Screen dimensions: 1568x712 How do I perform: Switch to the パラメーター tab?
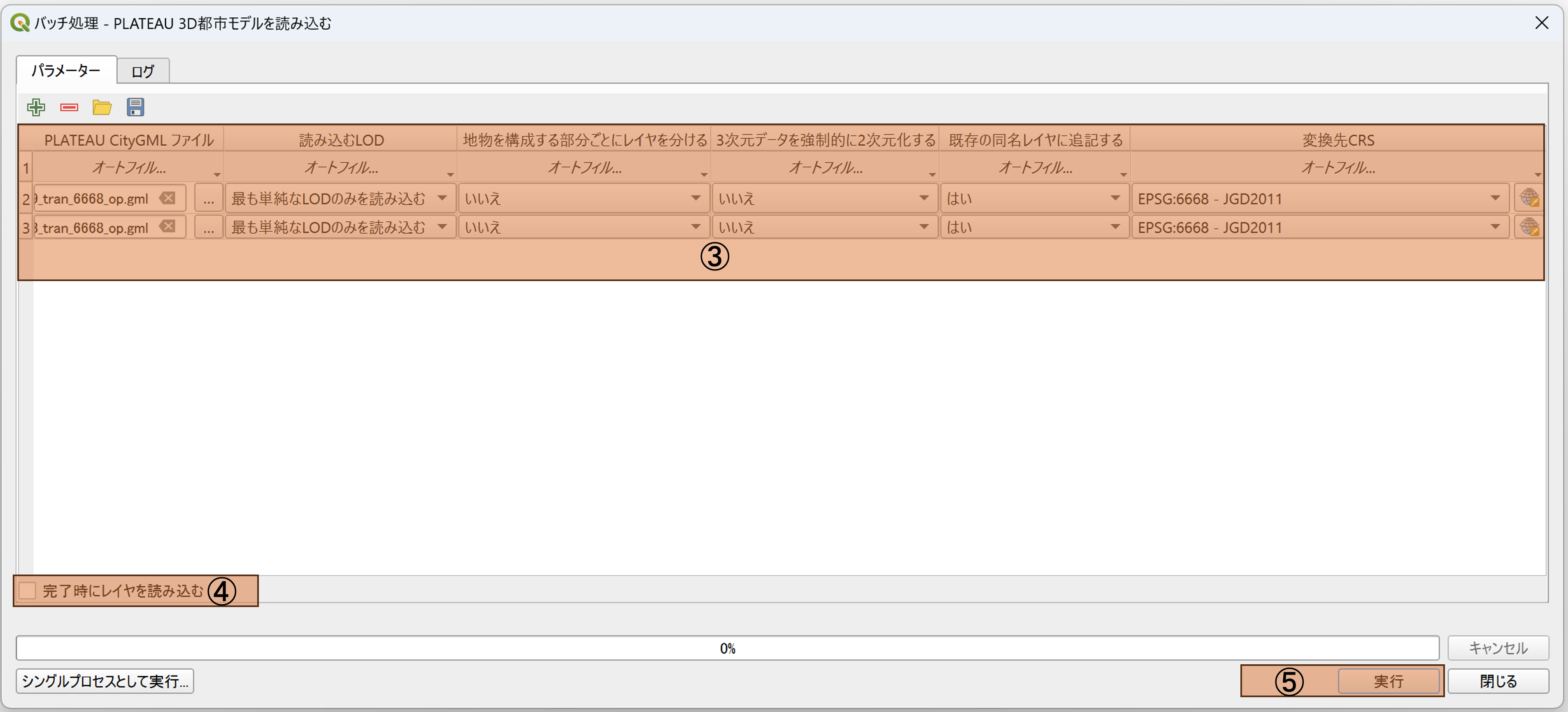pyautogui.click(x=66, y=71)
